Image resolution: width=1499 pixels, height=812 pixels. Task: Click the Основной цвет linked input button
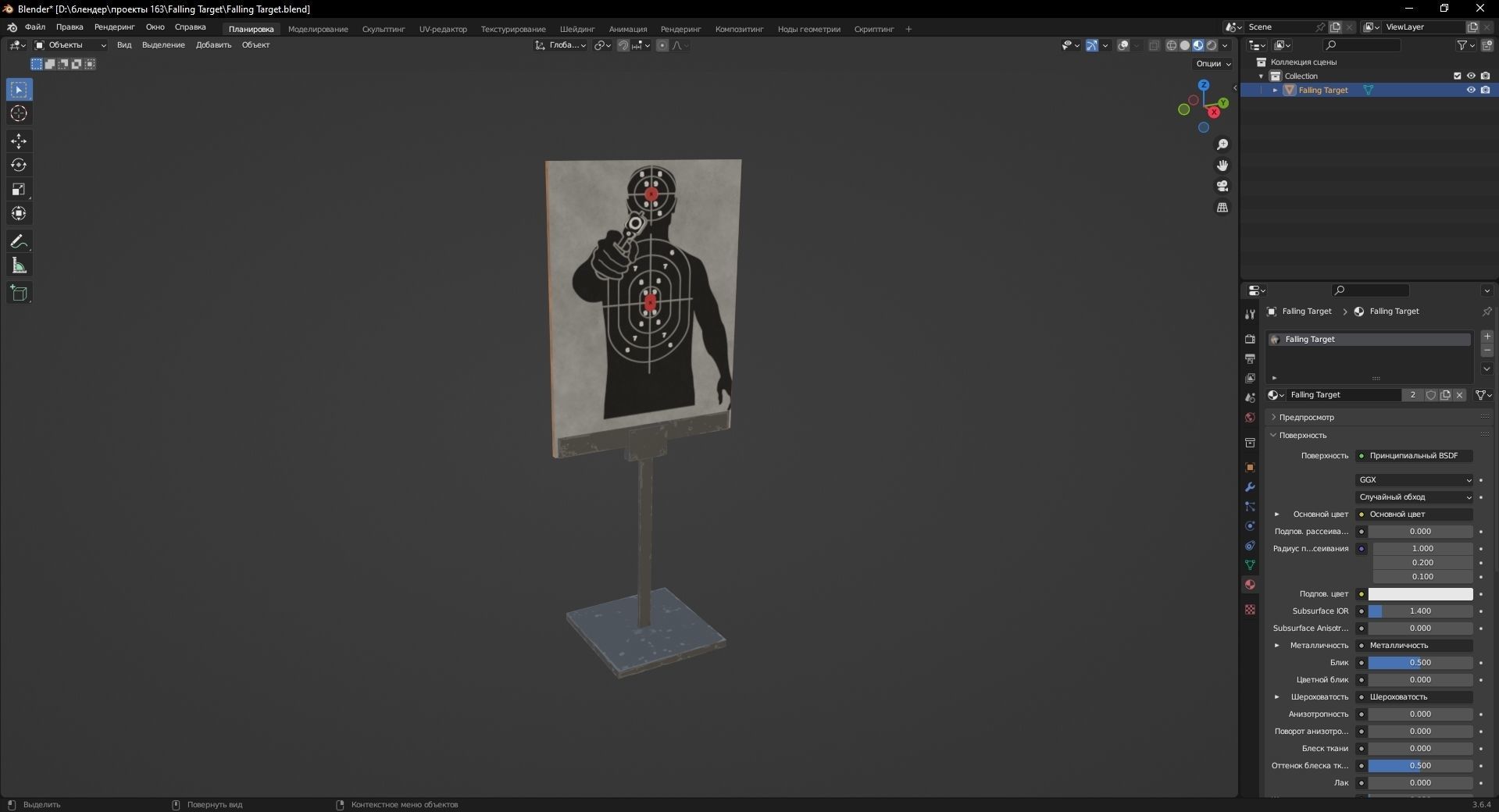[1414, 515]
